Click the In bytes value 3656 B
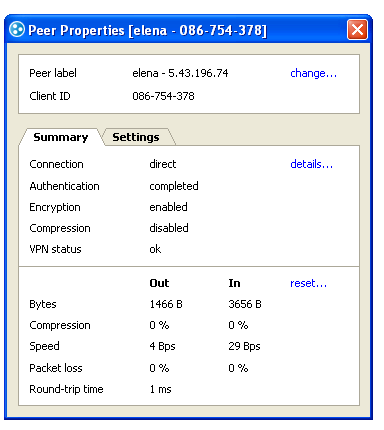Screen dimensions: 384x430 click(x=245, y=304)
